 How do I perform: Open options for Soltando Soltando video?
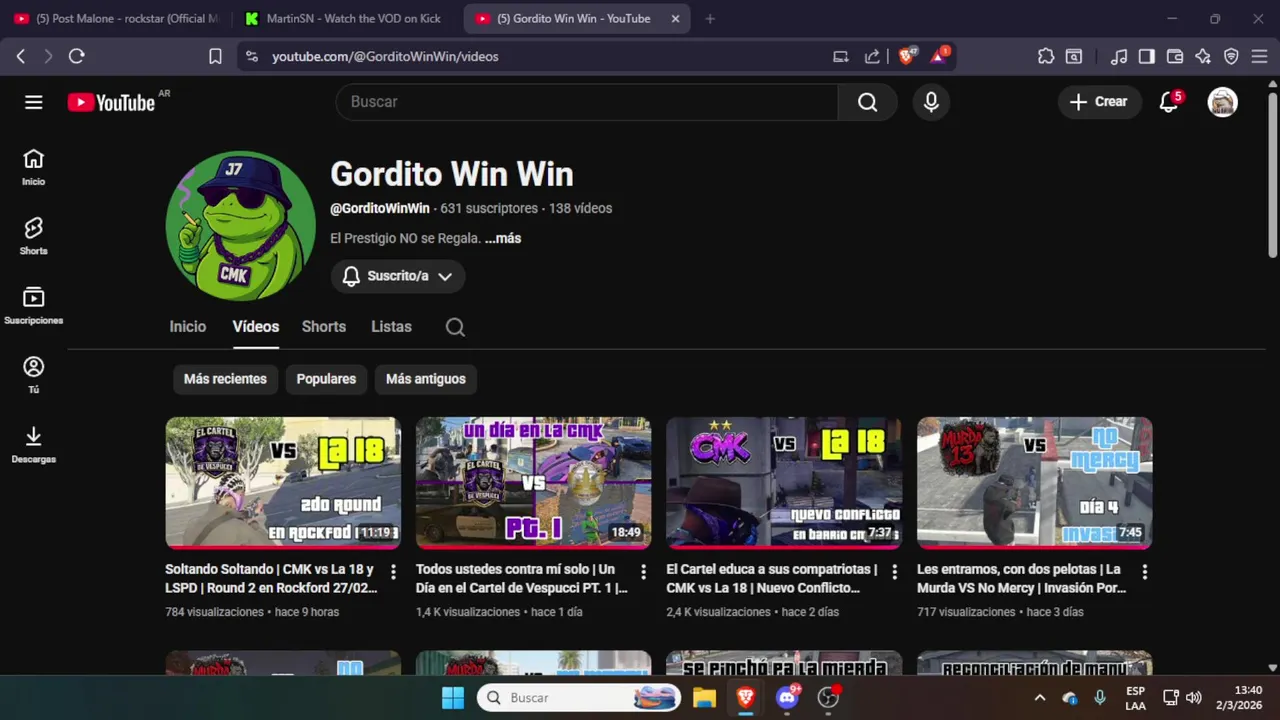pos(393,572)
